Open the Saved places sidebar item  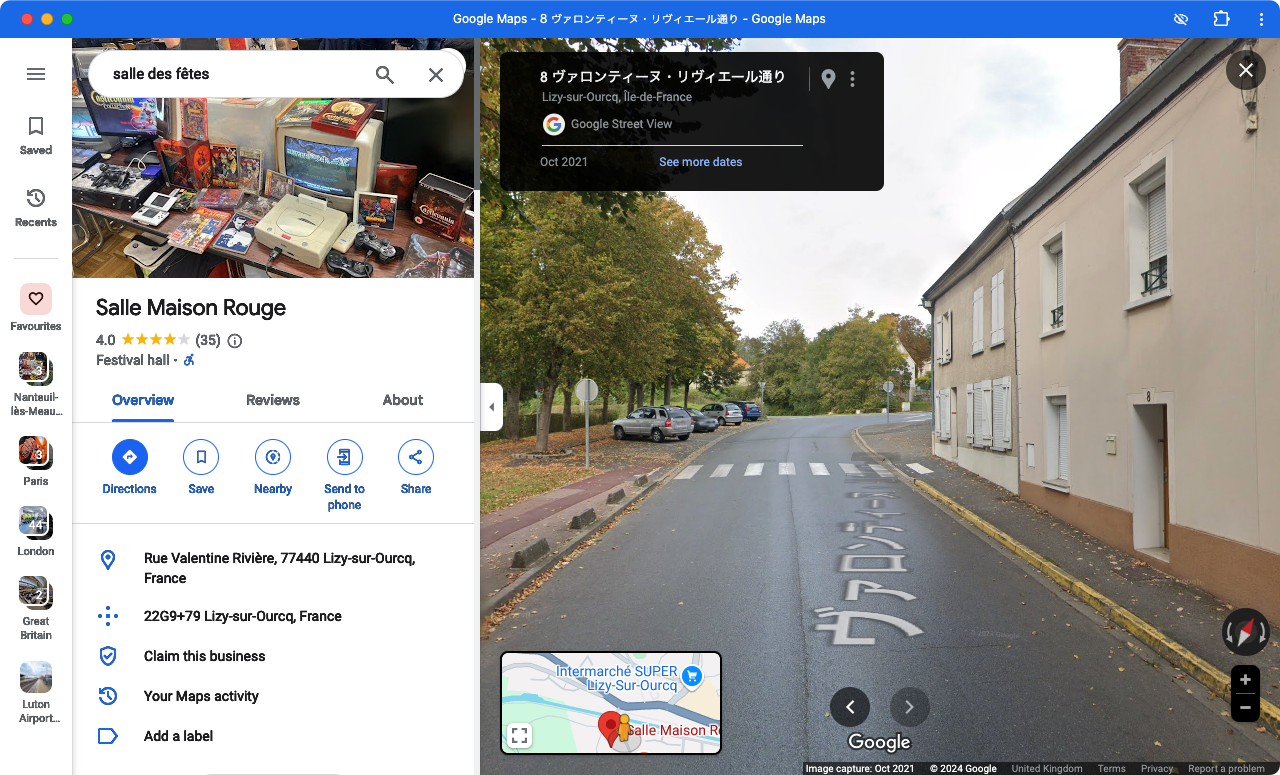[x=36, y=135]
